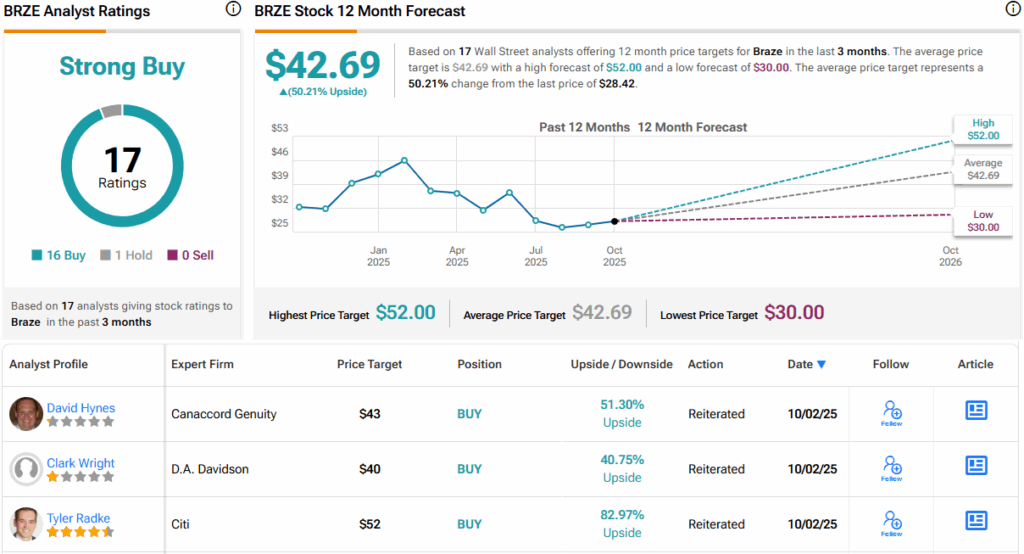
Task: Click Tyler Radke's profile photo
Action: point(26,524)
